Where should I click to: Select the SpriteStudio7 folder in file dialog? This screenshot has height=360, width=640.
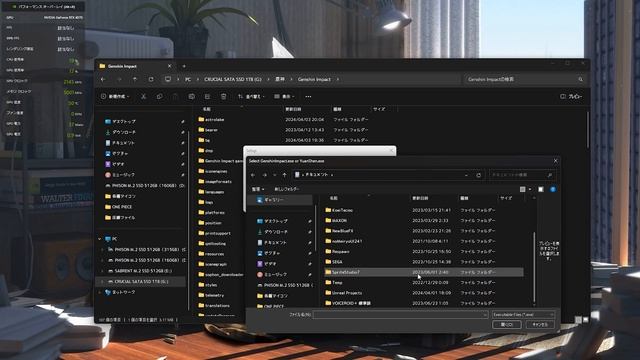tap(424, 272)
